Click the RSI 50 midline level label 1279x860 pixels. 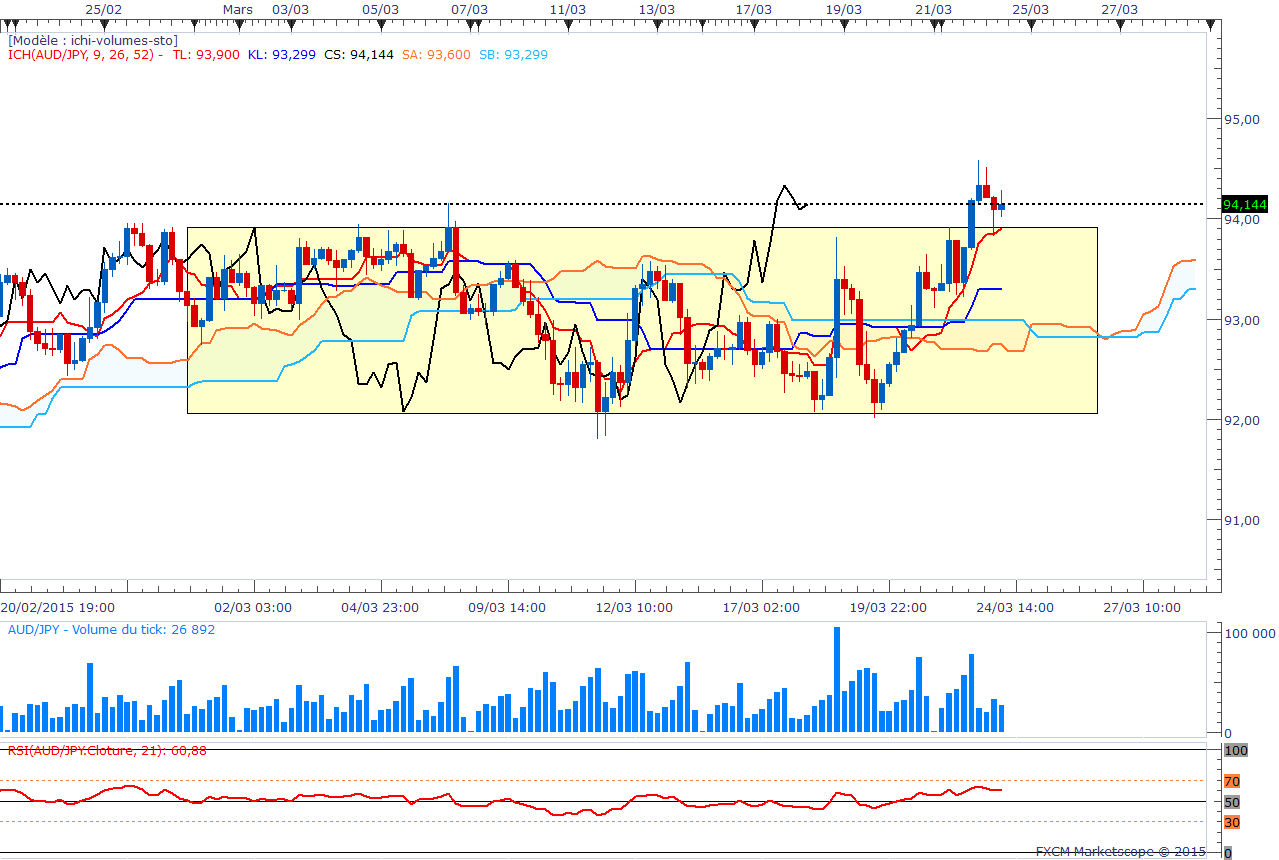tap(1232, 802)
